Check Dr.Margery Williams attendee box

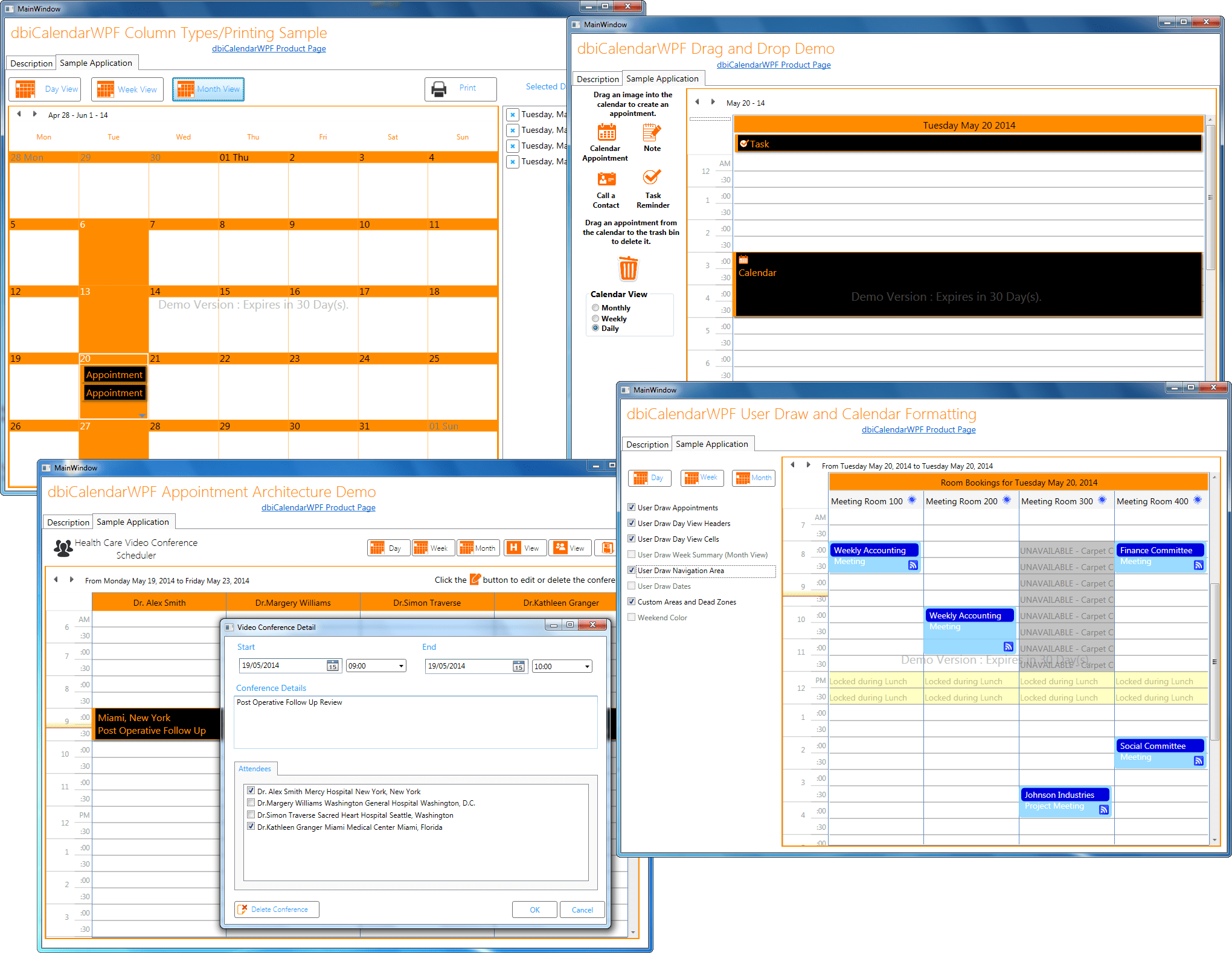click(251, 803)
